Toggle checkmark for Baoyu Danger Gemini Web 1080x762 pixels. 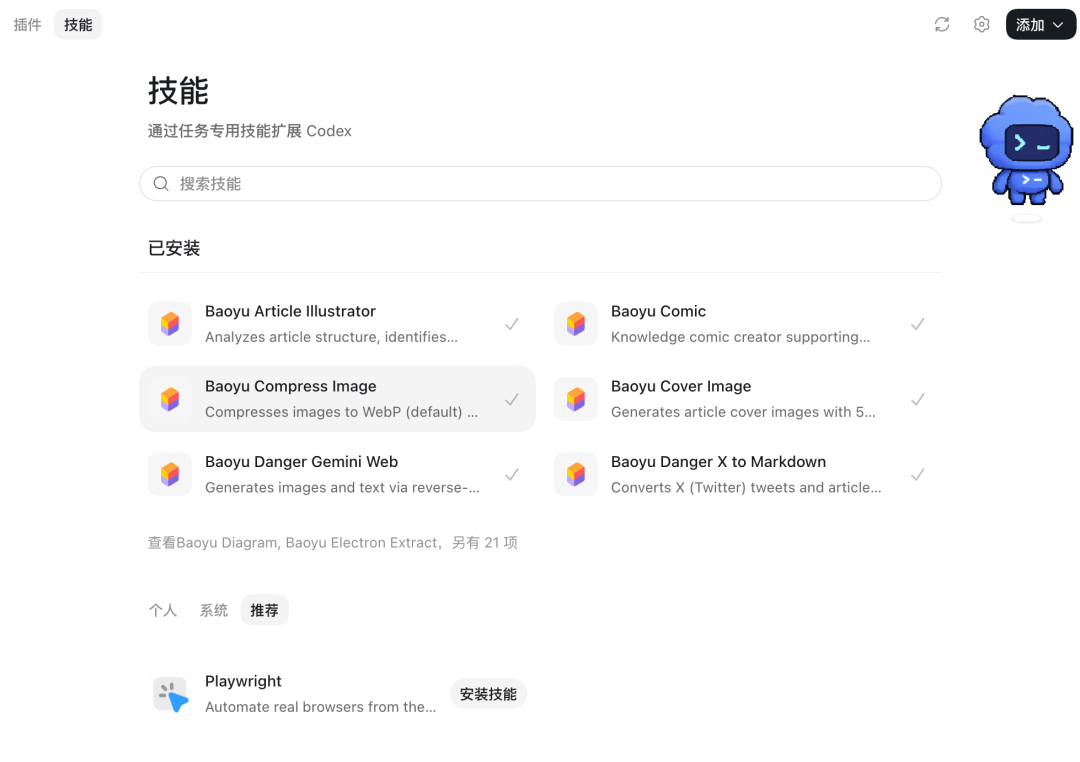[512, 475]
